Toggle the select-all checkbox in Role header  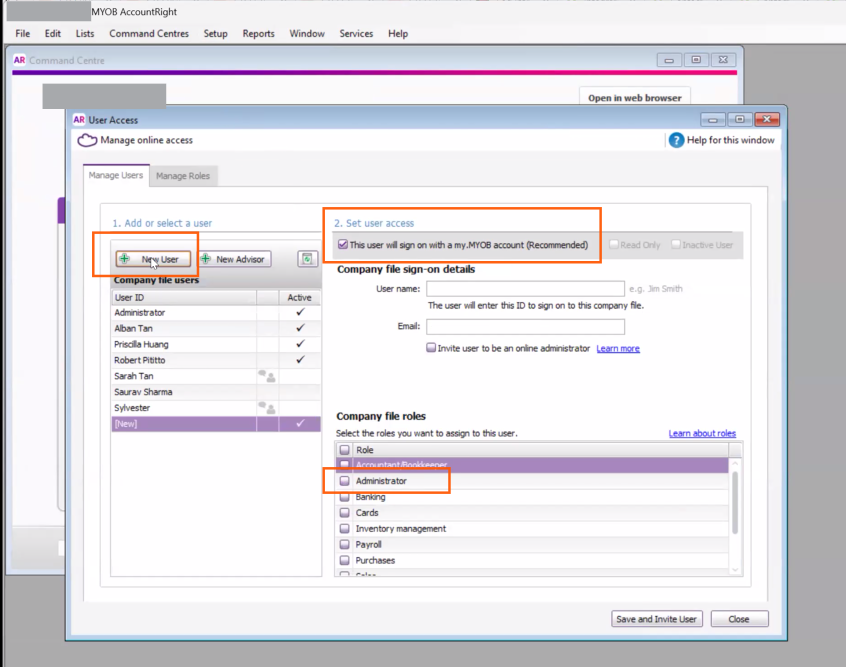pyautogui.click(x=345, y=450)
